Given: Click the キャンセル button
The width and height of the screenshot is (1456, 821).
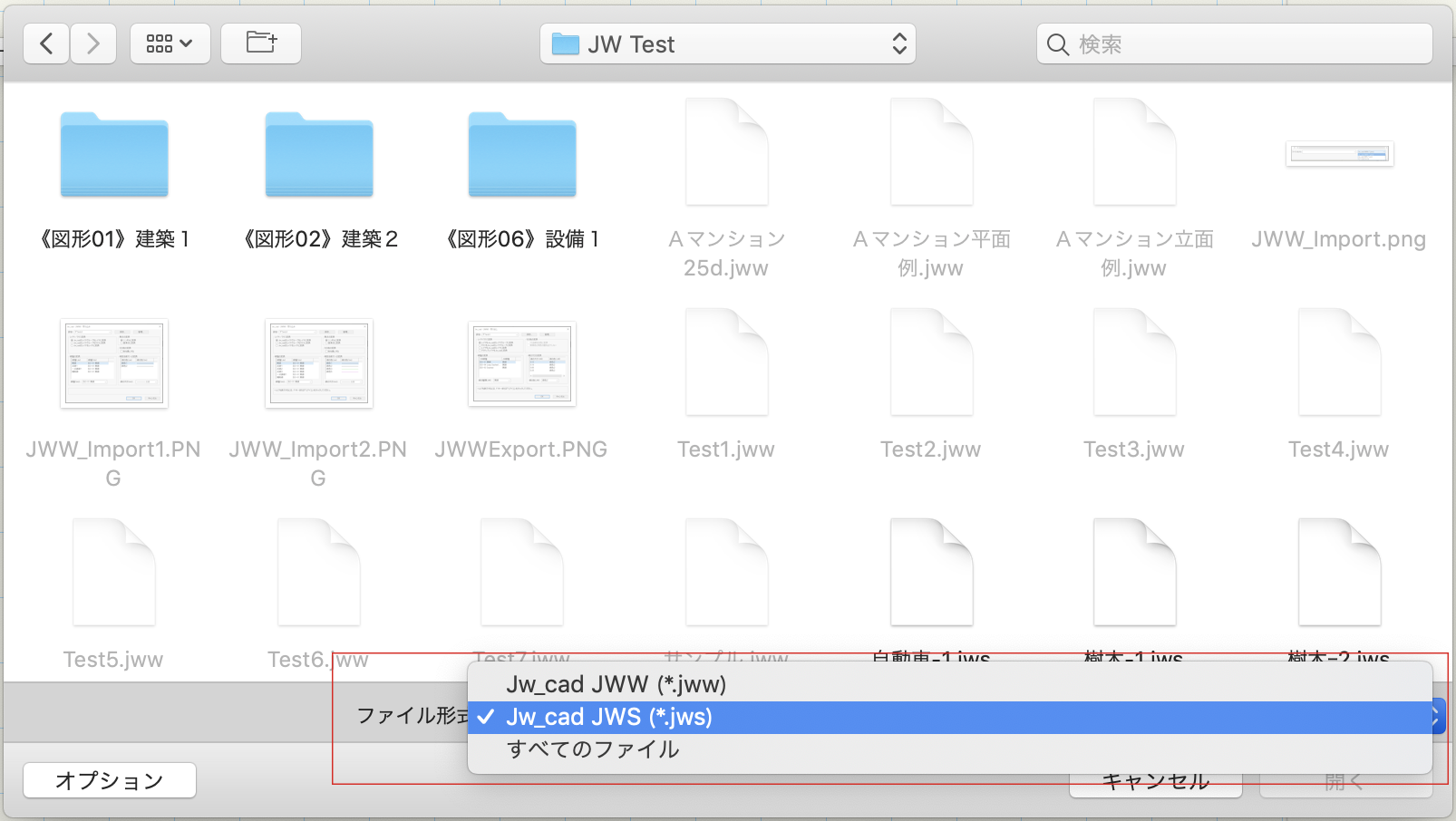Looking at the screenshot, I should [x=1155, y=786].
